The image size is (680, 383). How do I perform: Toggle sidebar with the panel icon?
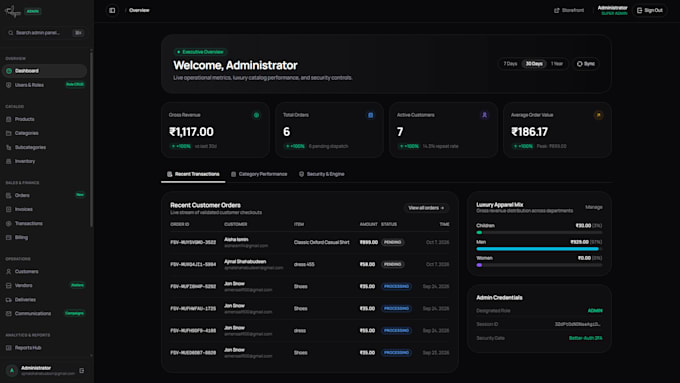coord(112,10)
